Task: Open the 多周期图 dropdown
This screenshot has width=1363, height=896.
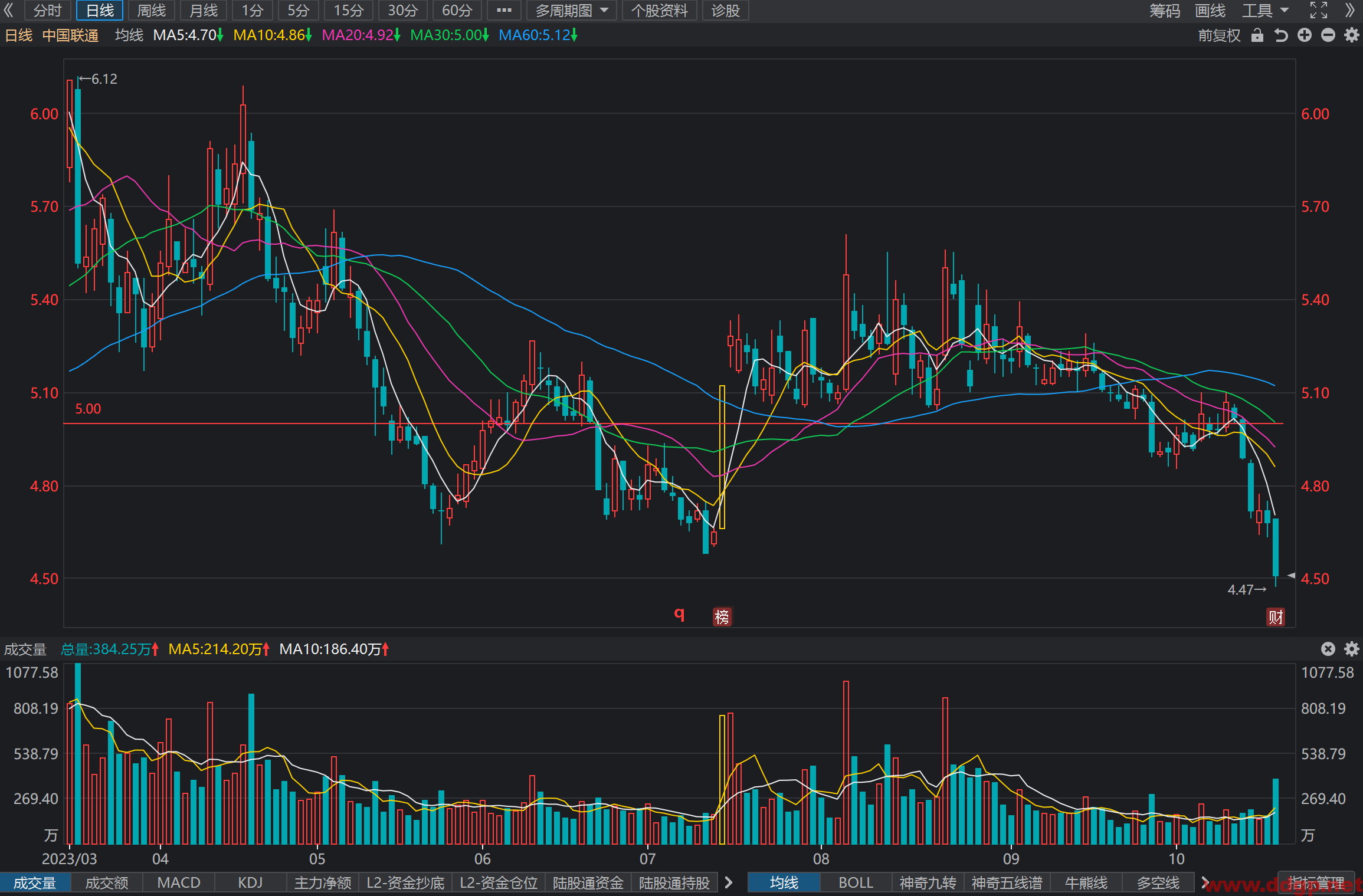Action: coord(571,10)
